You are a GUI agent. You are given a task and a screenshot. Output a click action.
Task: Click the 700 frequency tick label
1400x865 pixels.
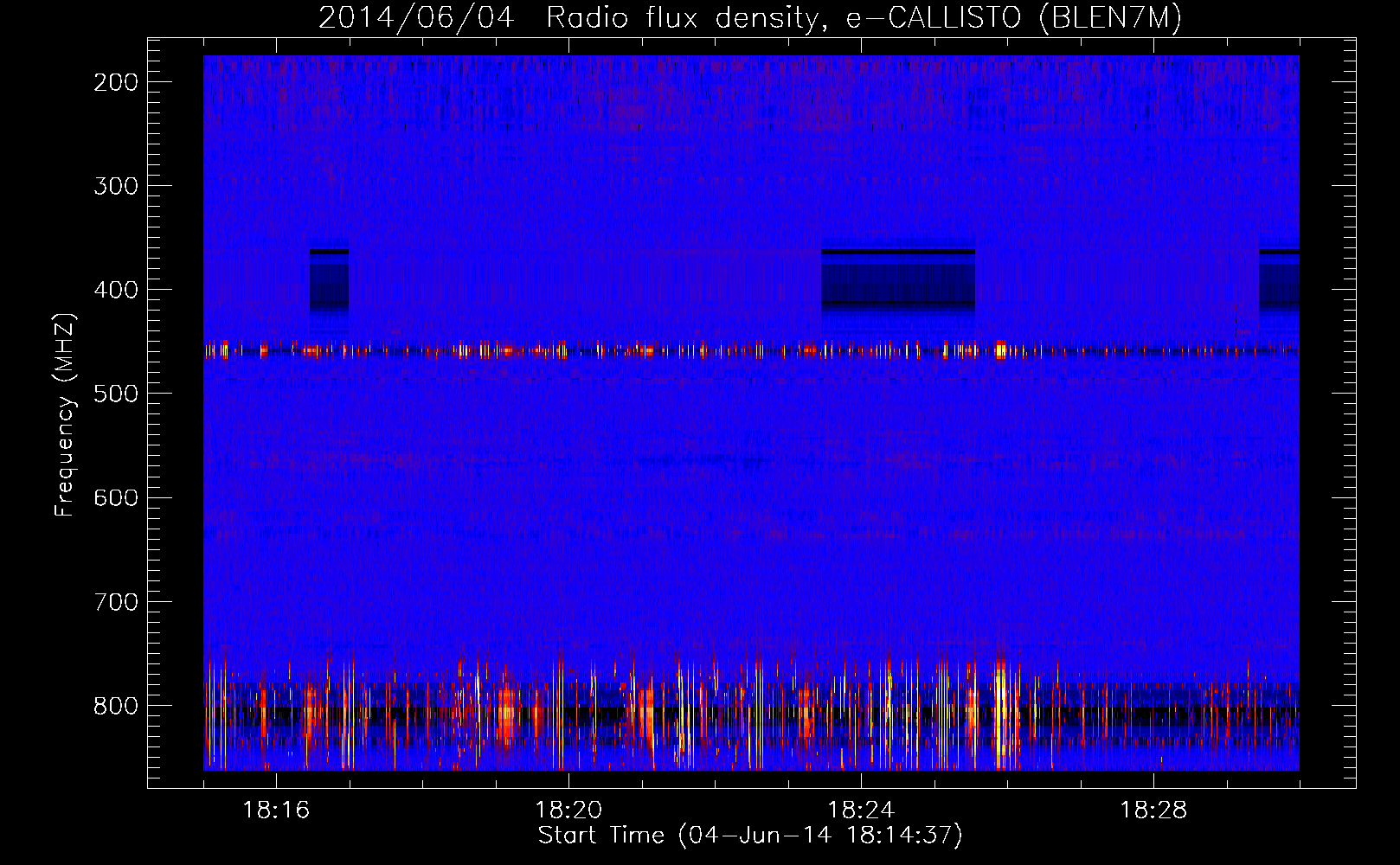(116, 601)
